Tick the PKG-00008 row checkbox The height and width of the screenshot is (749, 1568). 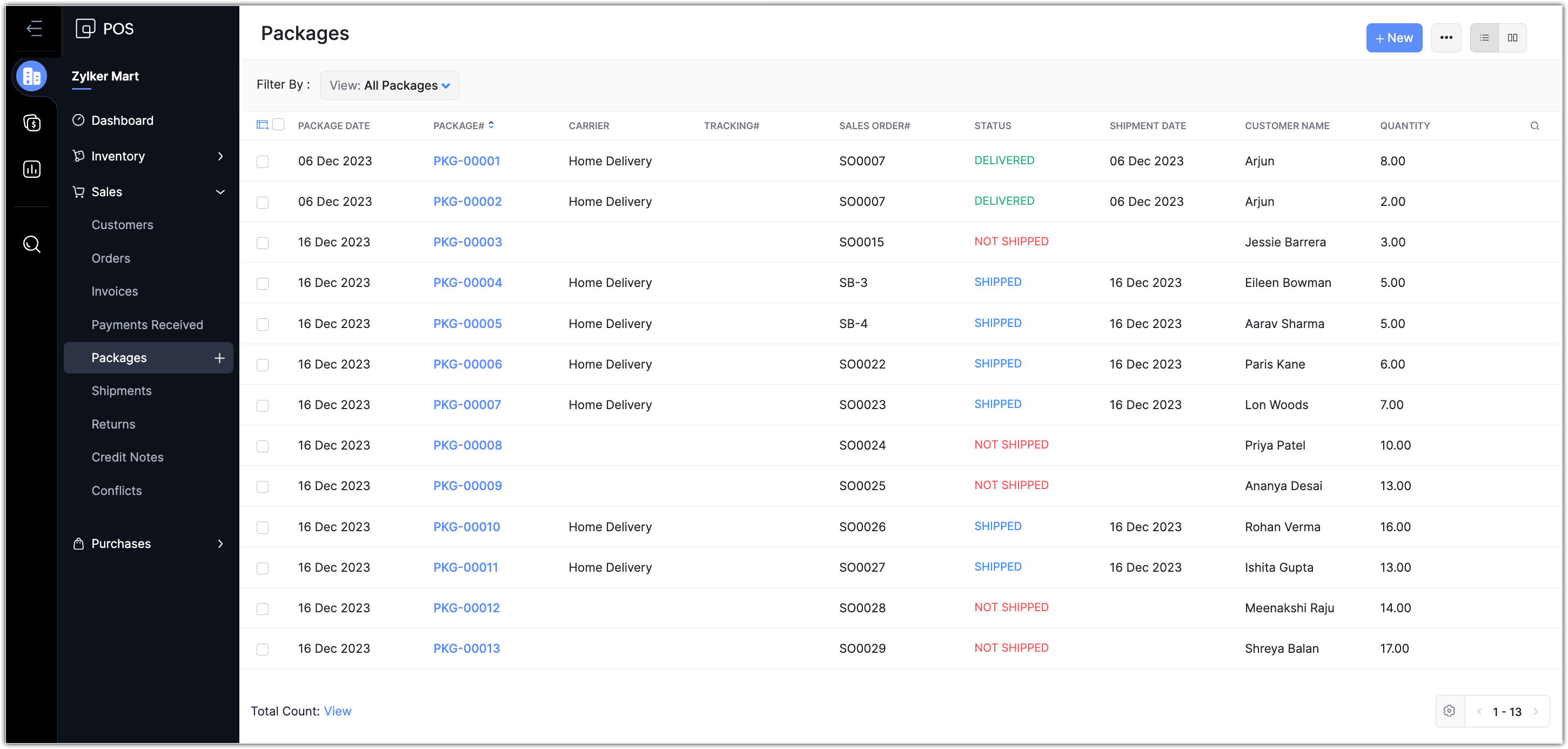(263, 446)
